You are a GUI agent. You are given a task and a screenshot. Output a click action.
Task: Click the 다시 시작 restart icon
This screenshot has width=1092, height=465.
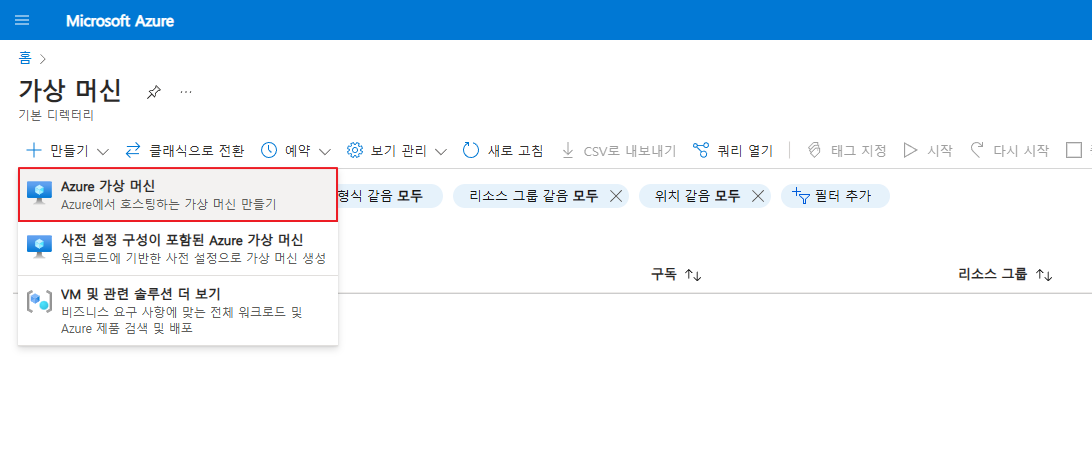[x=977, y=150]
